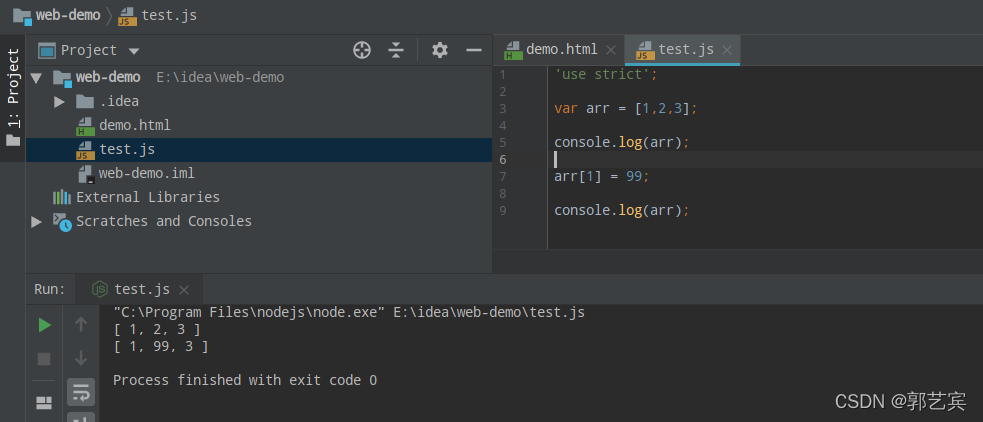
Task: Click 'Process finished with exit code 0'
Action: tap(245, 380)
